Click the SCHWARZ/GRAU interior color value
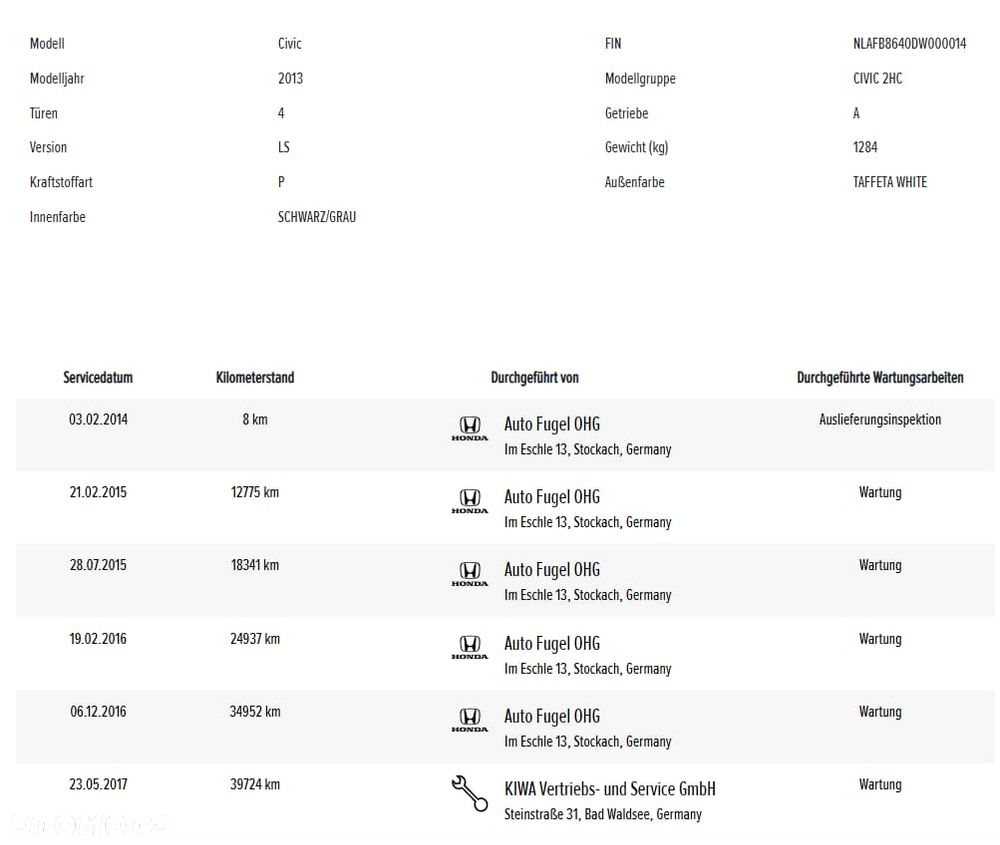This screenshot has height=845, width=1000. 317,217
